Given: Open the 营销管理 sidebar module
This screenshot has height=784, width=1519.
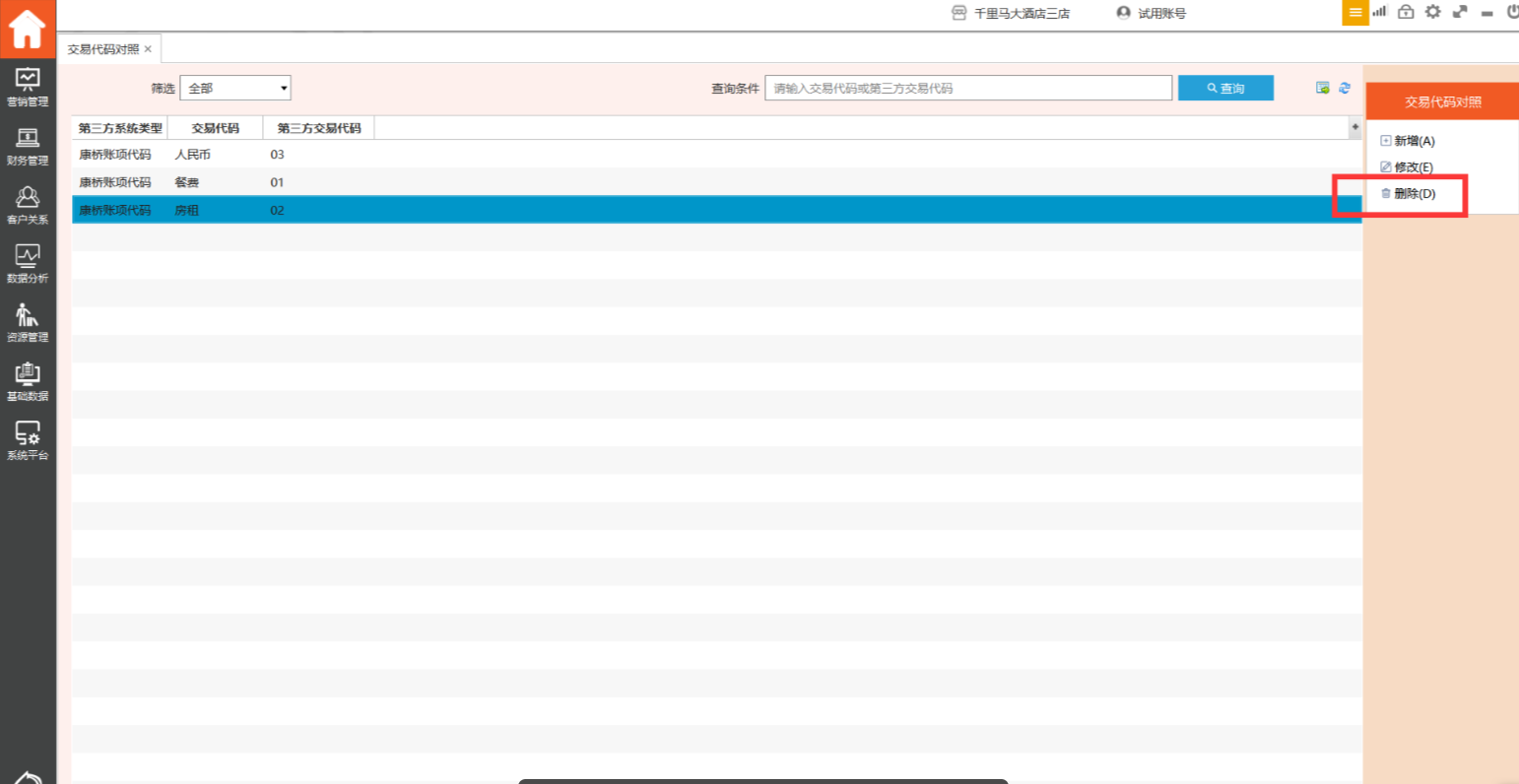Looking at the screenshot, I should (28, 87).
